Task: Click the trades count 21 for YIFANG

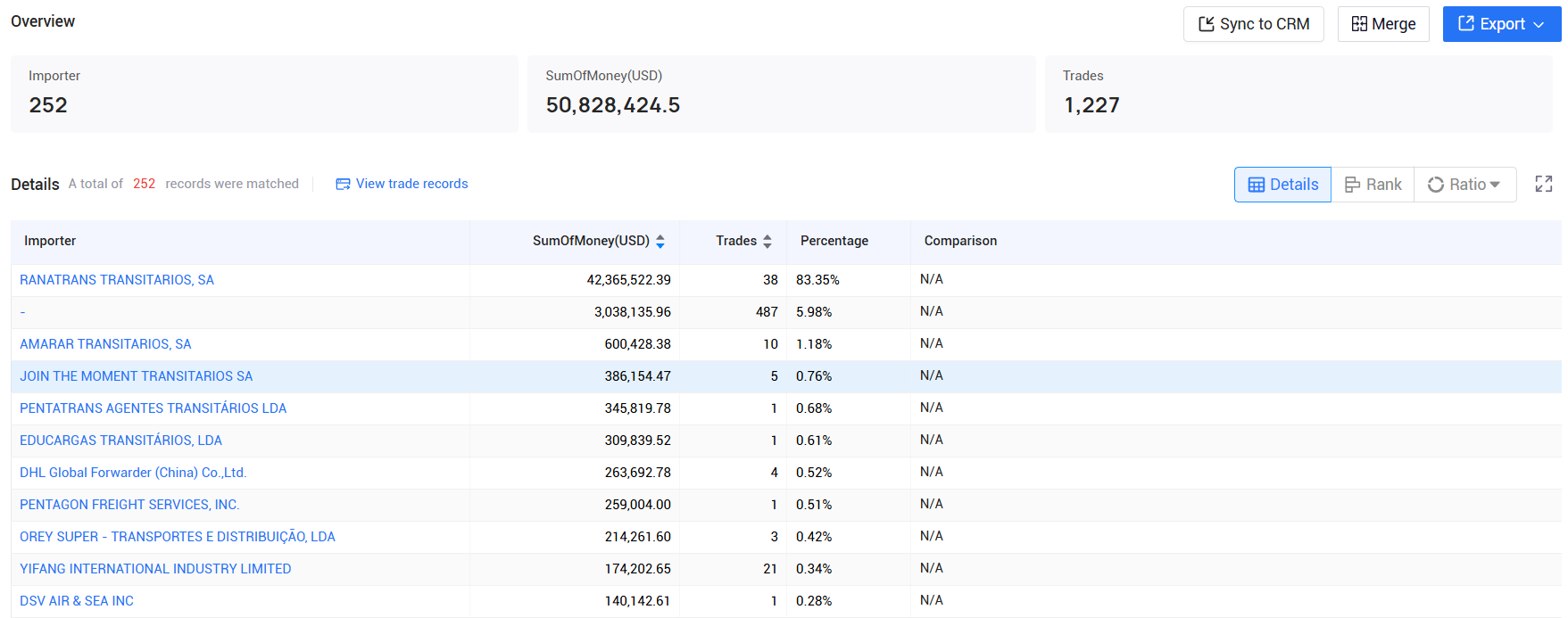Action: 770,569
